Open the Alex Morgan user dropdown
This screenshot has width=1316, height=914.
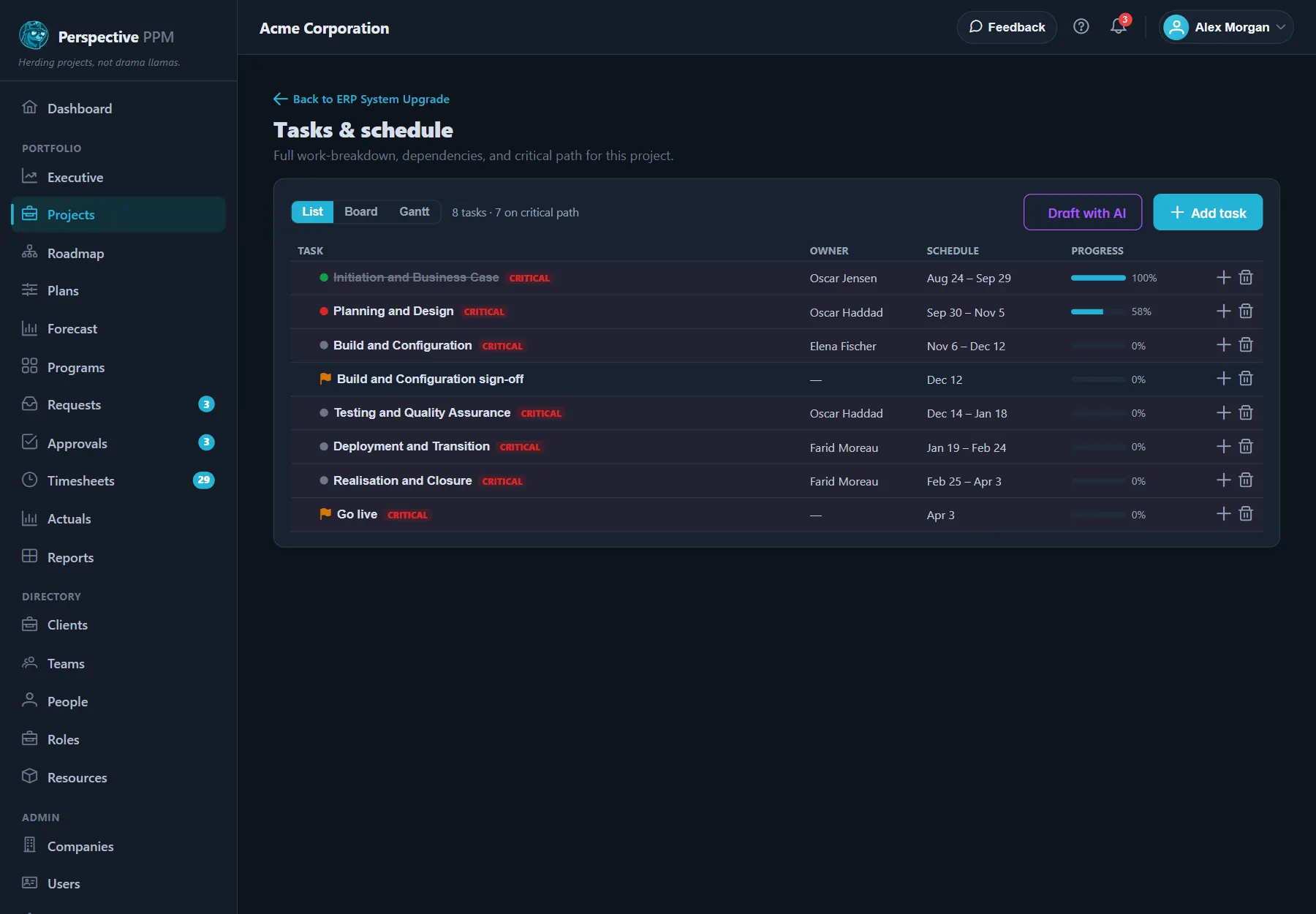(1225, 27)
